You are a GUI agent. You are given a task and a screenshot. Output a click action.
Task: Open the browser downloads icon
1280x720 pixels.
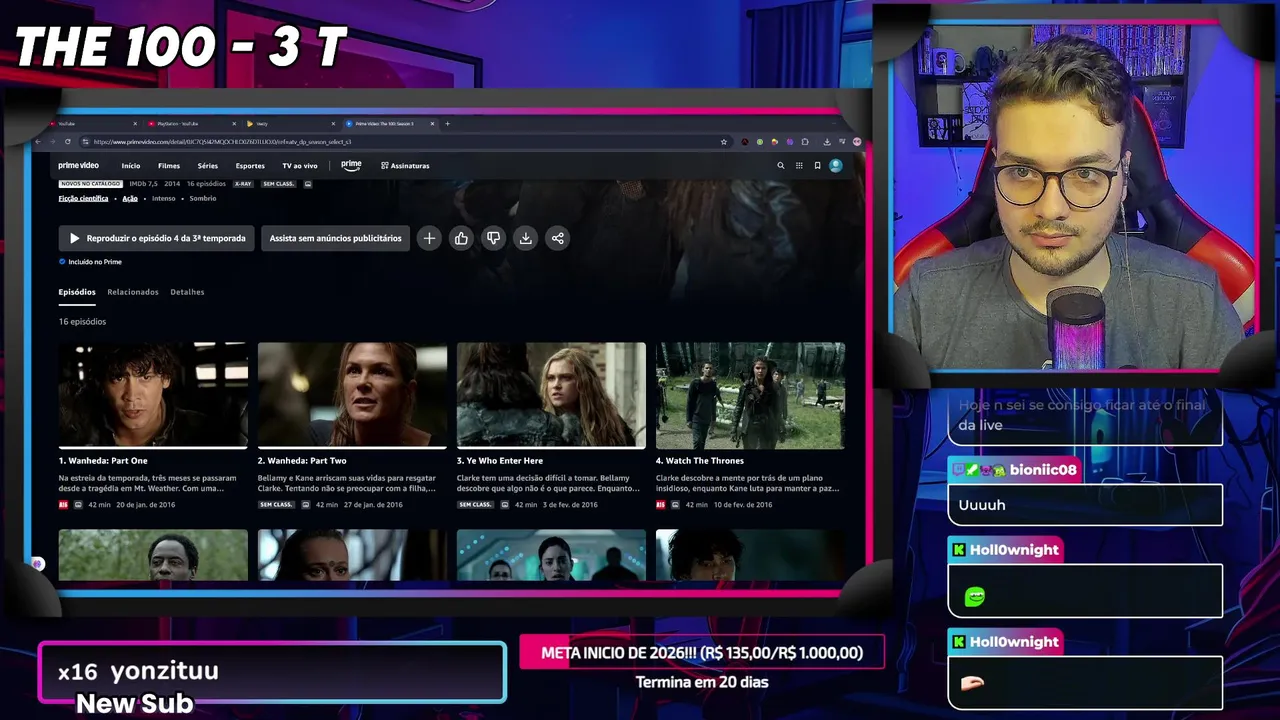(827, 142)
